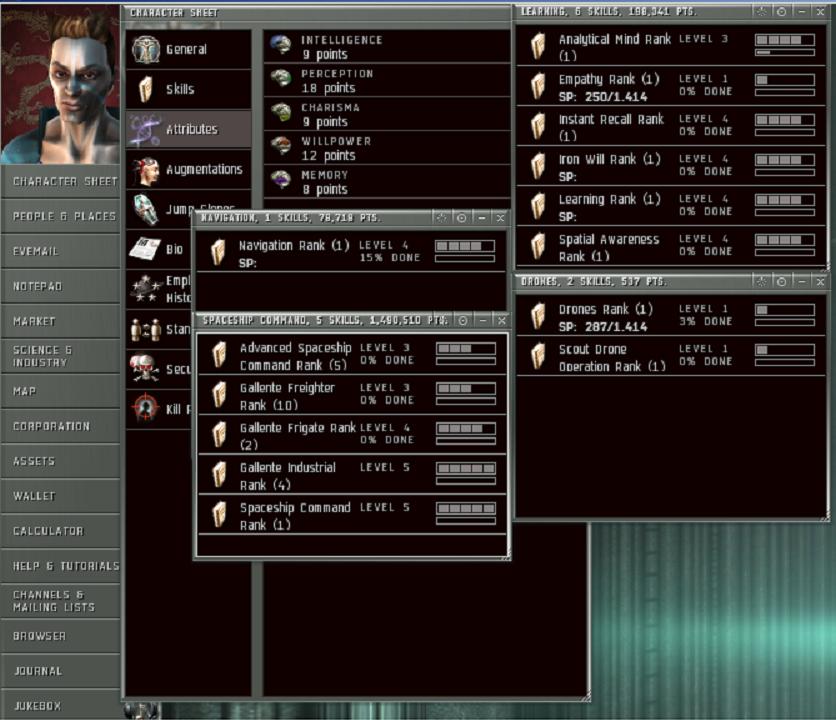This screenshot has width=836, height=720.
Task: Click the Gallente Industrial skill book icon
Action: pyautogui.click(x=219, y=475)
